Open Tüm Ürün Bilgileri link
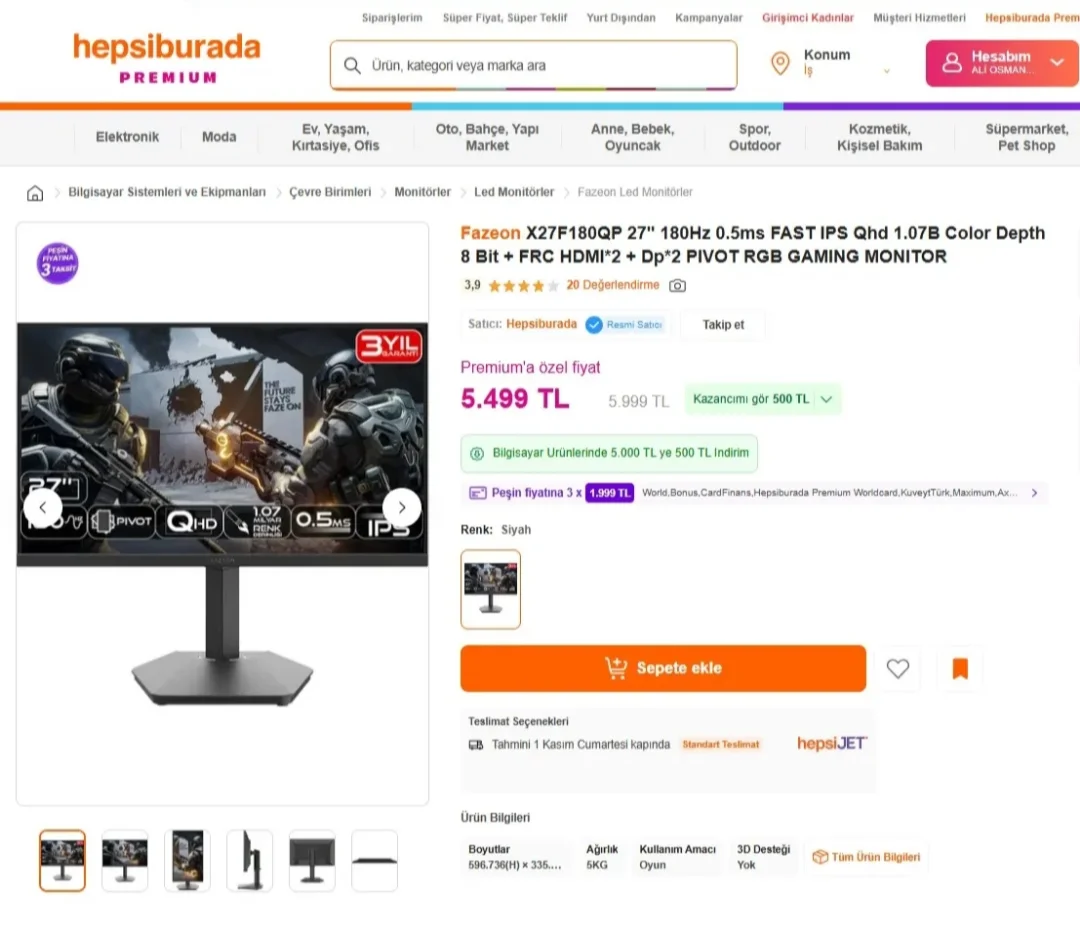This screenshot has width=1080, height=930. pos(866,857)
